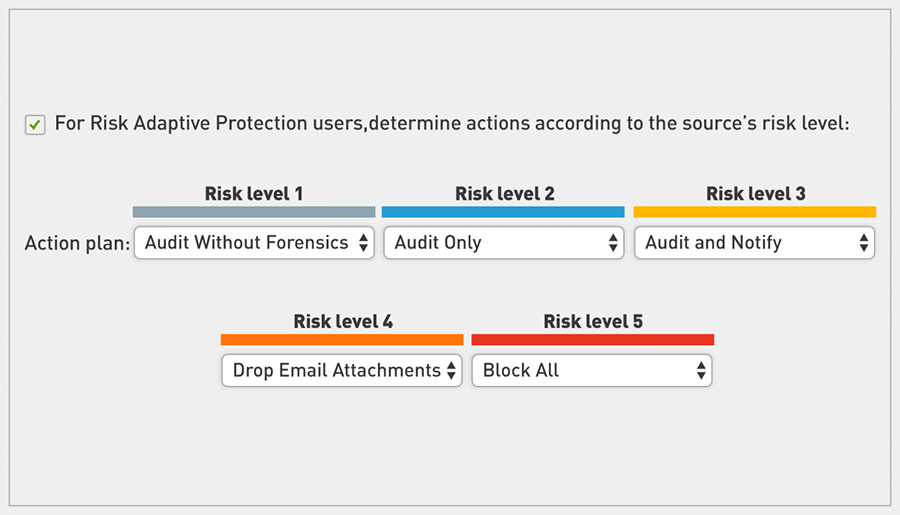Viewport: 900px width, 515px height.
Task: Click the arrows on Risk level 3 dropdown
Action: tap(864, 243)
